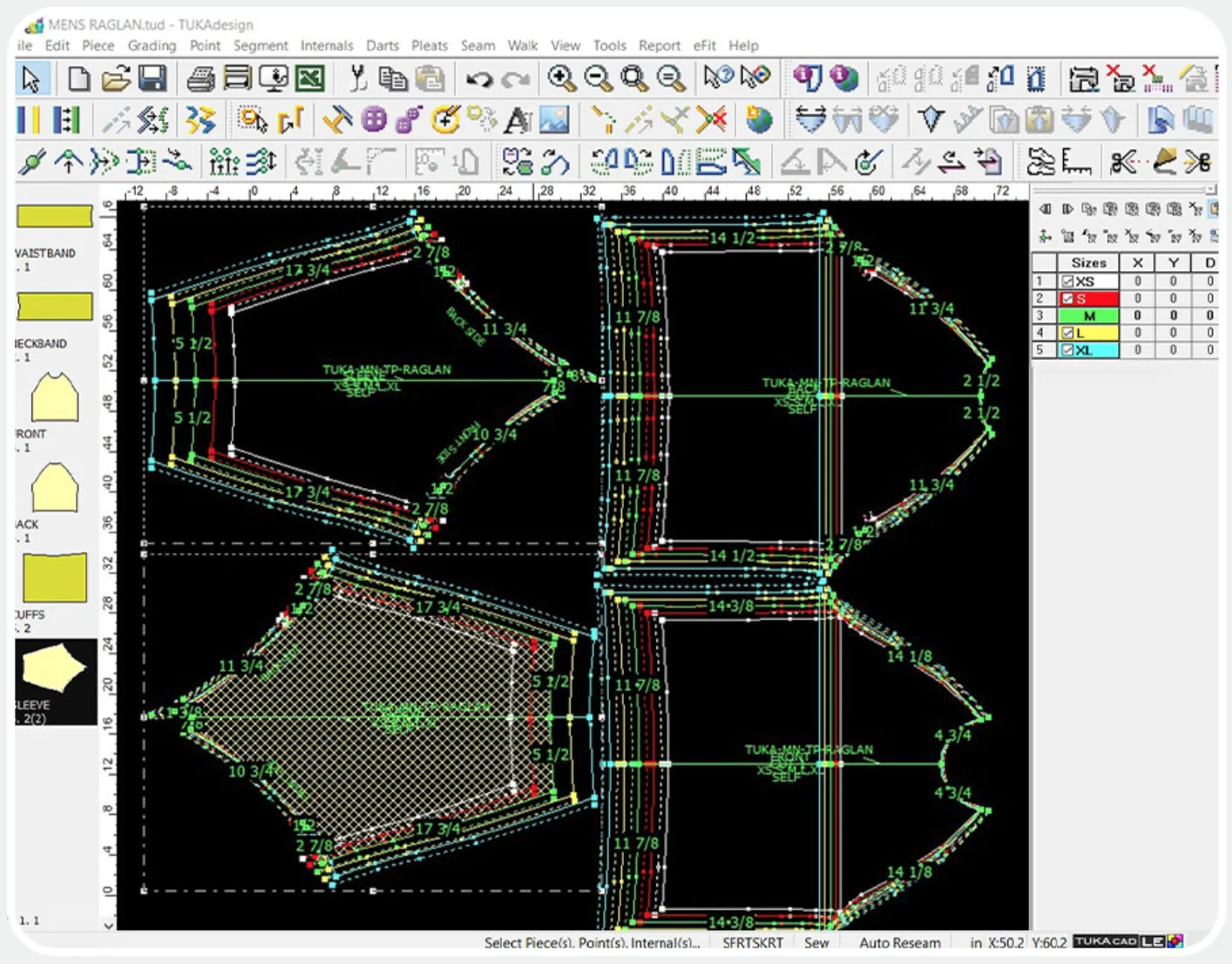Select the text A tool icon
Viewport: 1232px width, 964px height.
pos(518,119)
